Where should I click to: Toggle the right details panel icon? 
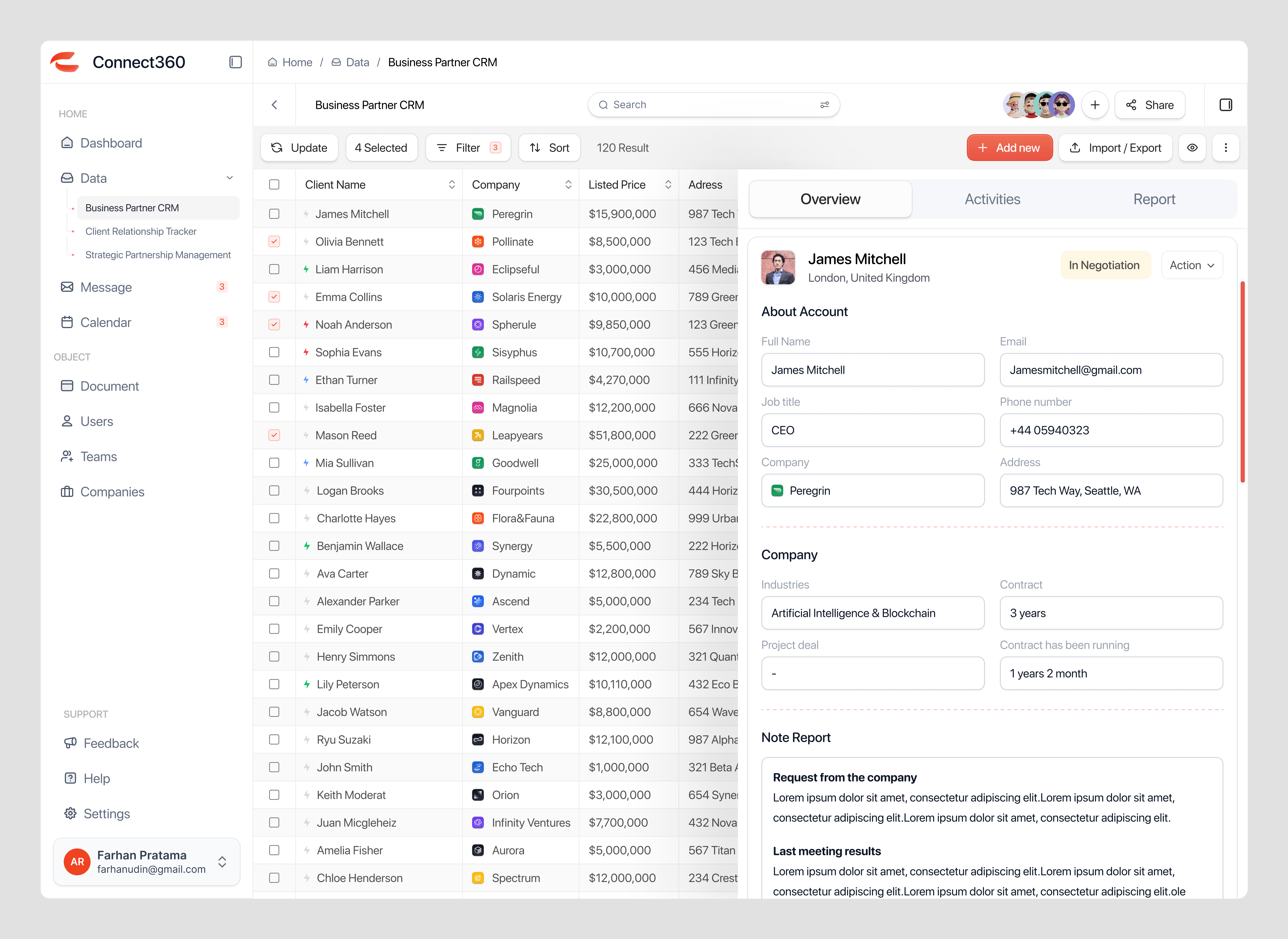tap(1226, 105)
